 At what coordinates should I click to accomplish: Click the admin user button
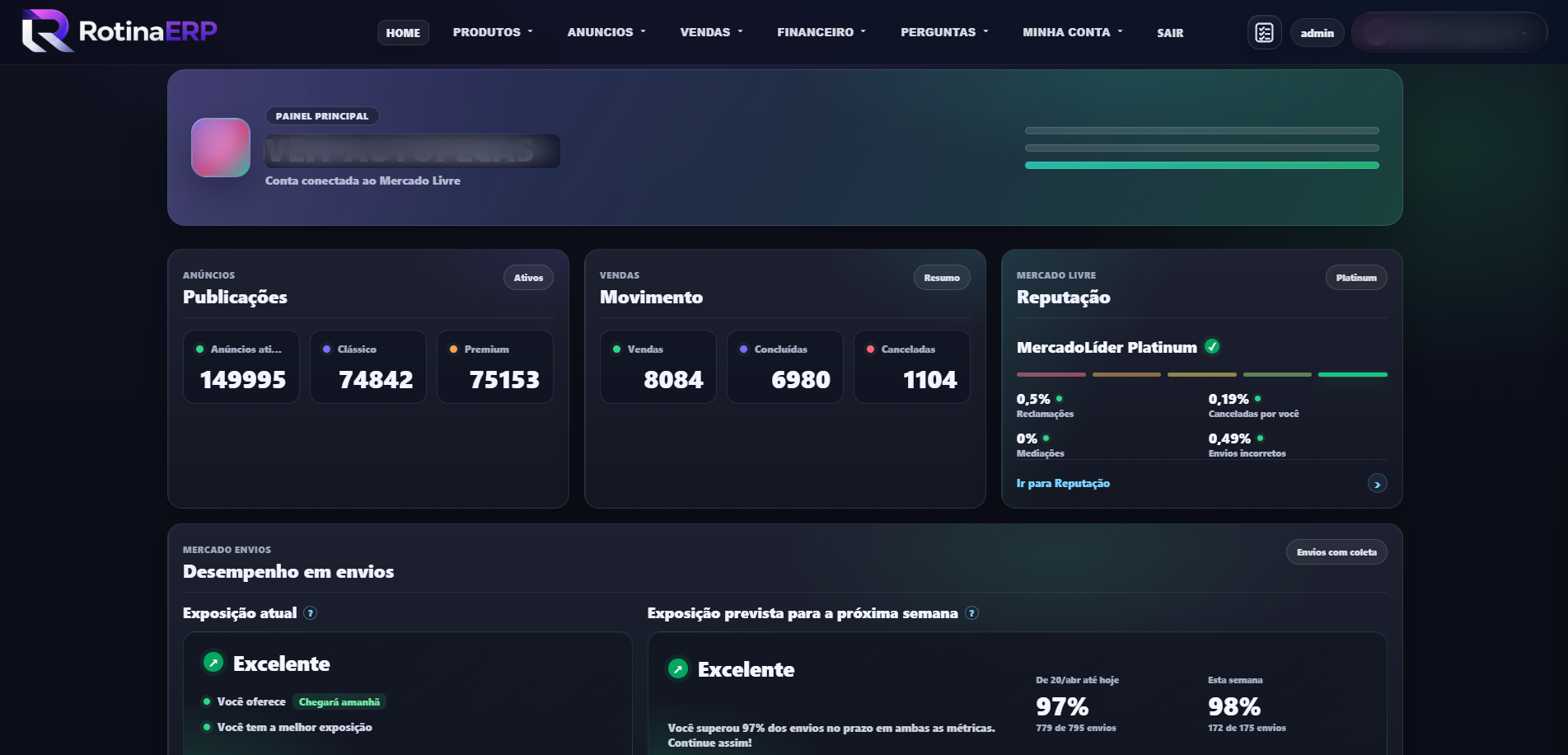click(1317, 33)
